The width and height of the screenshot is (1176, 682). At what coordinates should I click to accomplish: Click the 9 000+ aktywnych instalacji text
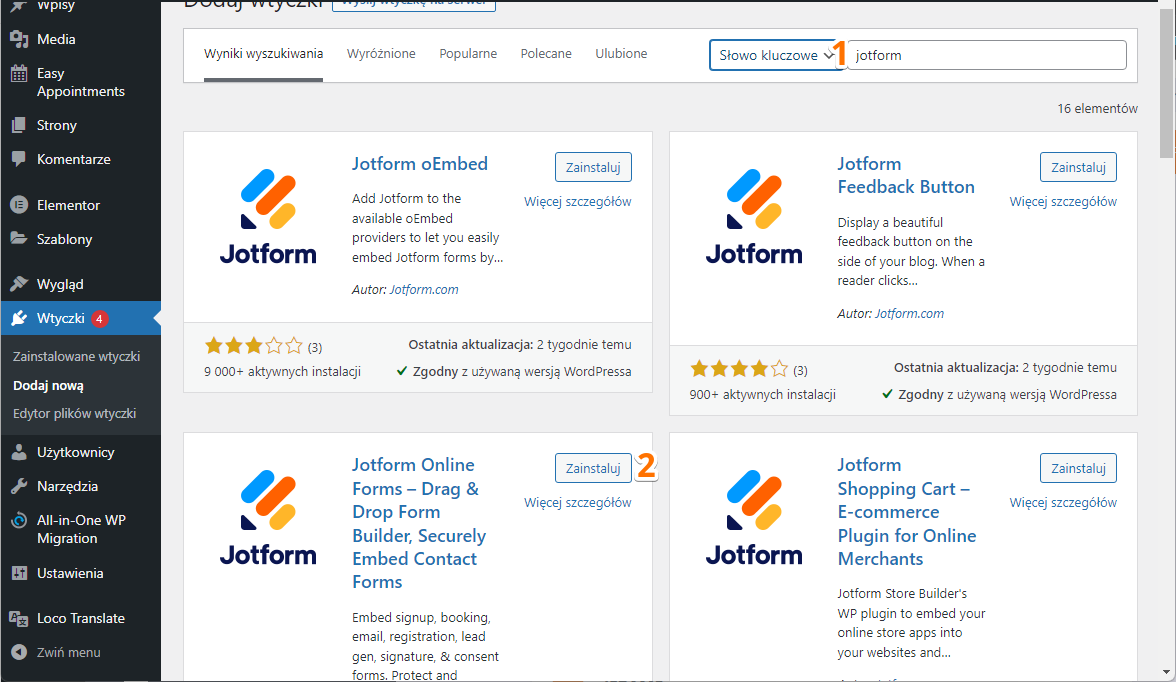pyautogui.click(x=282, y=371)
